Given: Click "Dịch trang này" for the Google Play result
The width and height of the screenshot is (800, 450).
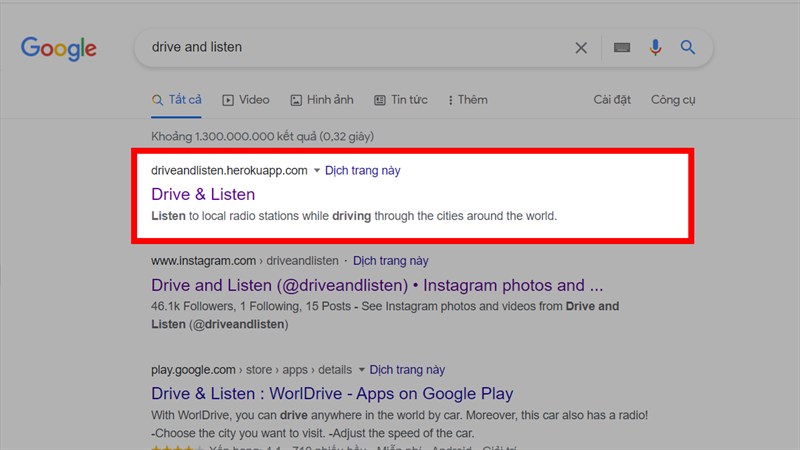Looking at the screenshot, I should click(407, 370).
